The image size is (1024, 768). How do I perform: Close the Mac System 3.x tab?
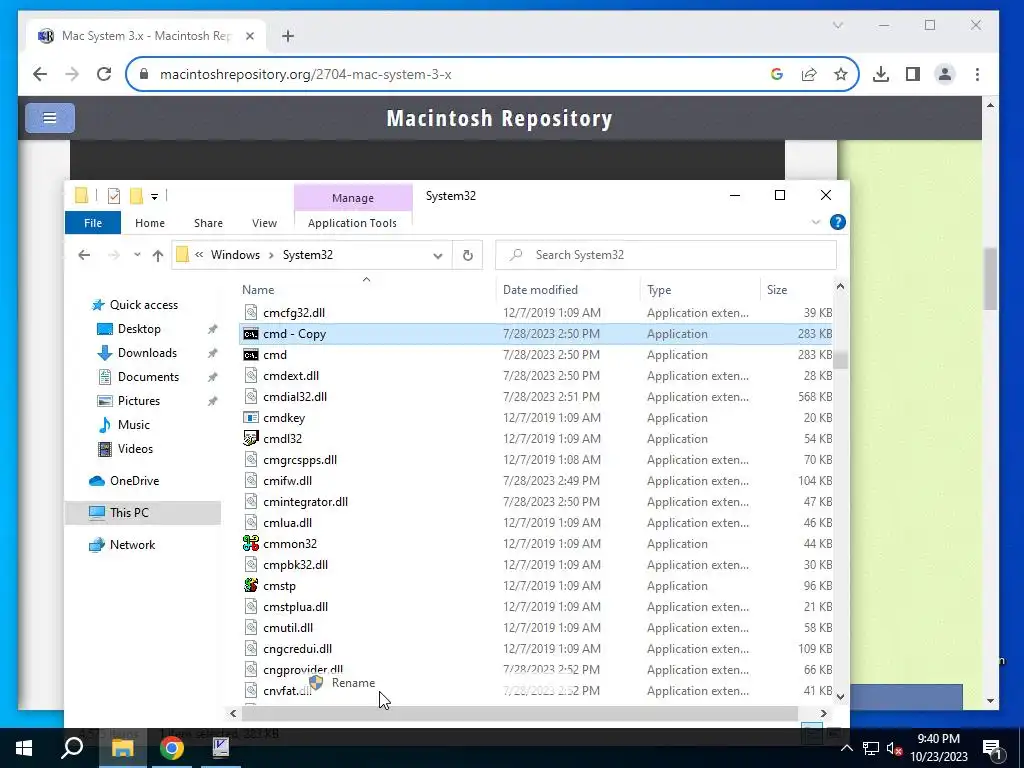click(x=249, y=36)
